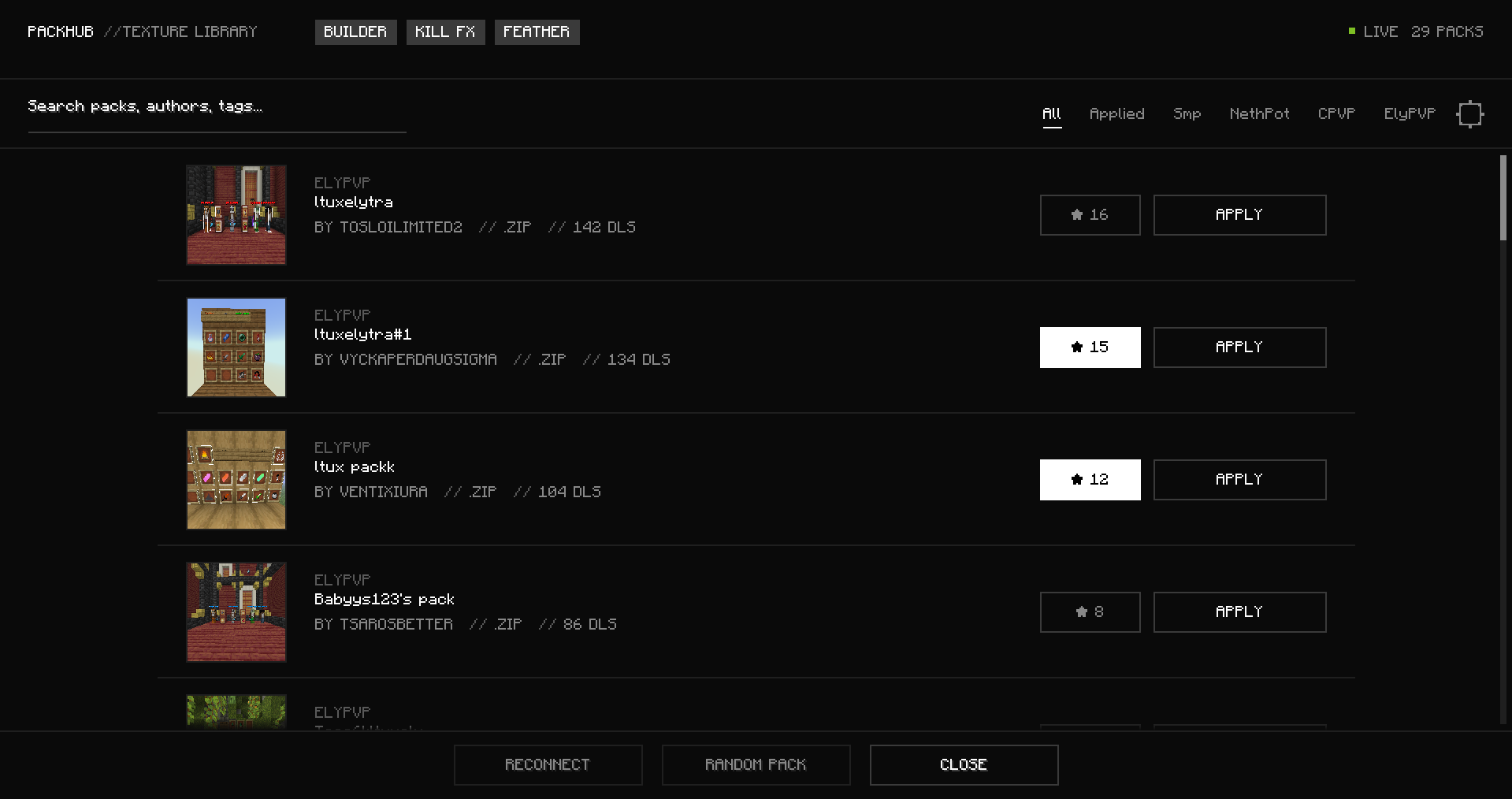Filter packs by CPVP
1512x799 pixels.
(1336, 114)
